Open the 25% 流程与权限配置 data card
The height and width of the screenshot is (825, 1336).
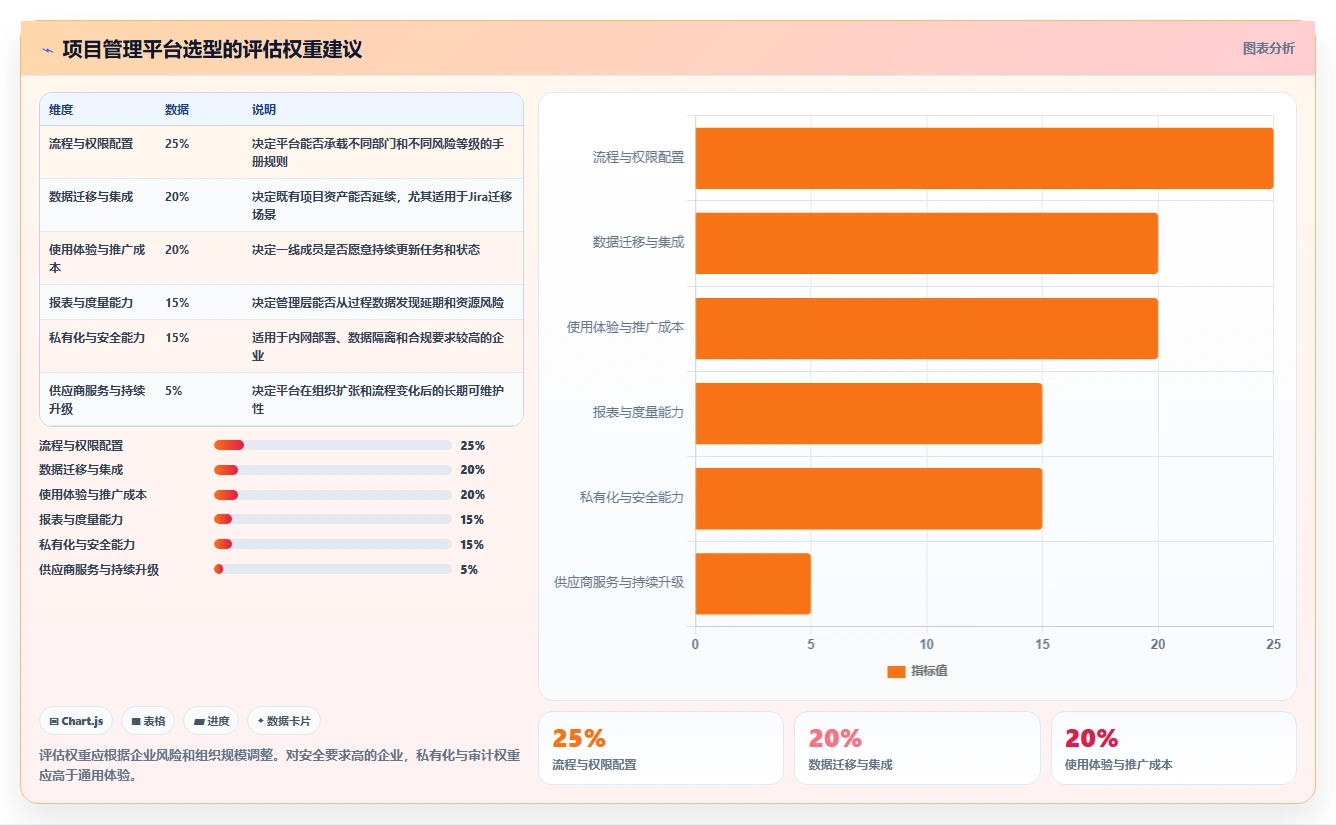660,748
